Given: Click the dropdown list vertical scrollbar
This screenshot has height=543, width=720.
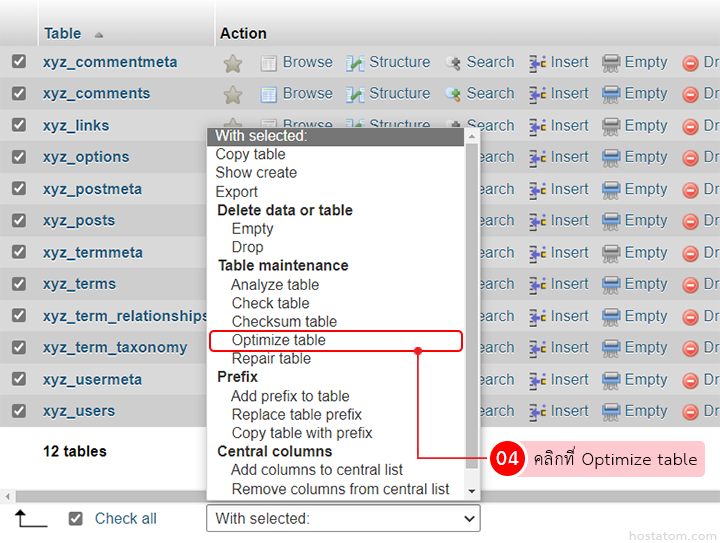Looking at the screenshot, I should click(472, 300).
